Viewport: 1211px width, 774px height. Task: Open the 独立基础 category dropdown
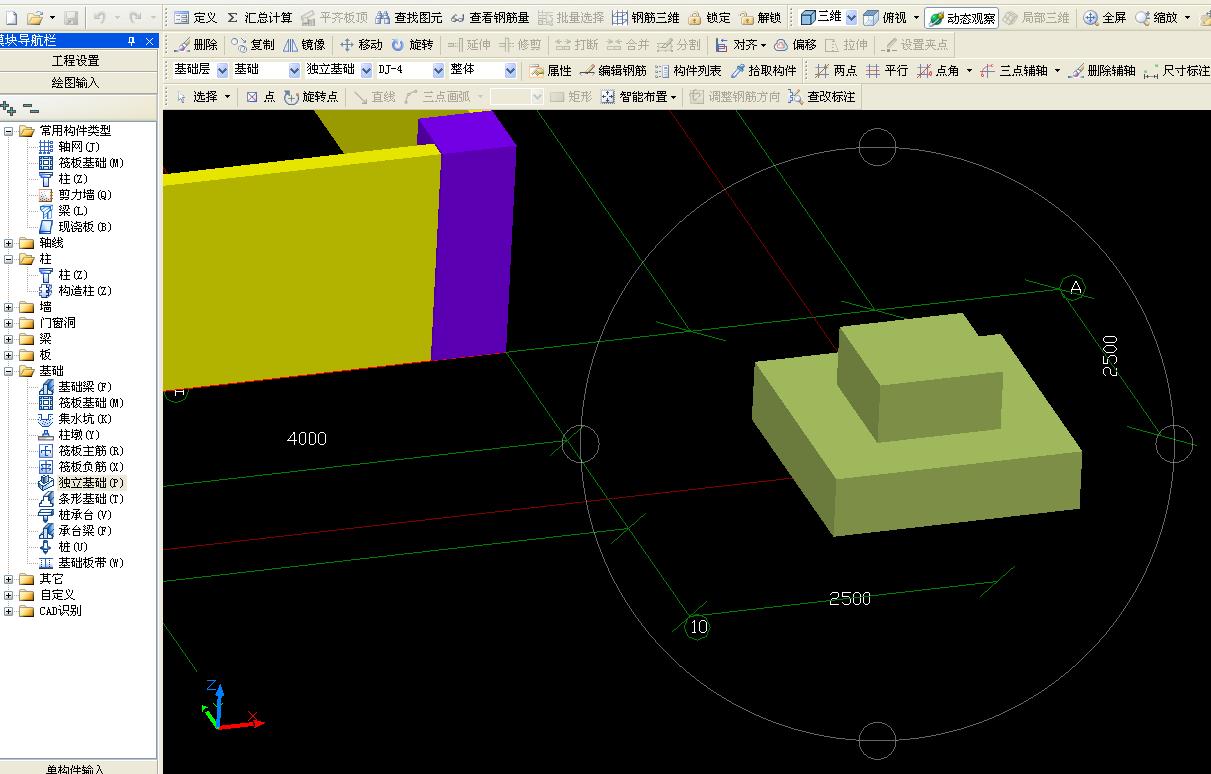366,71
